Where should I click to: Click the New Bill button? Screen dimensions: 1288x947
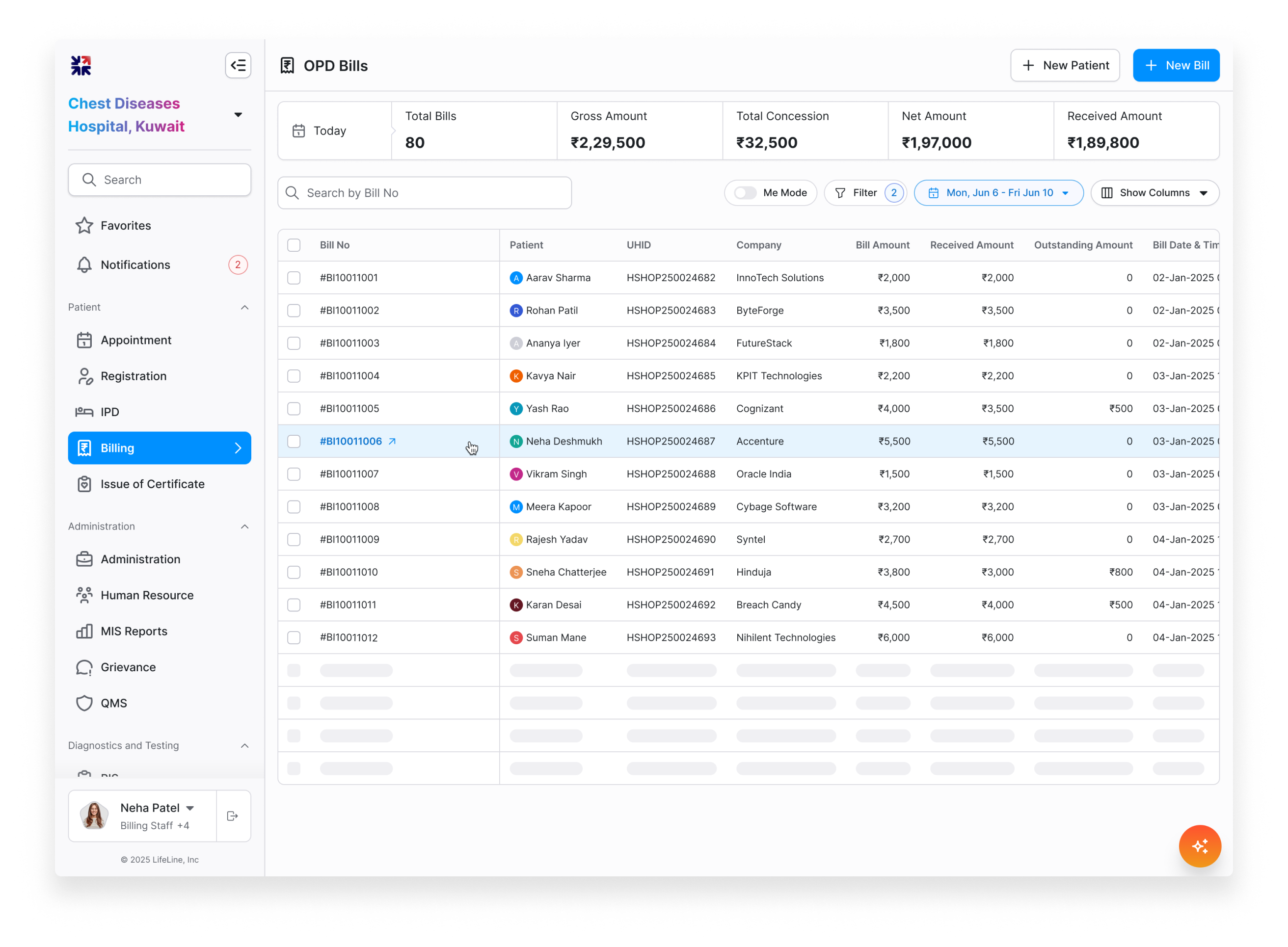pos(1176,65)
